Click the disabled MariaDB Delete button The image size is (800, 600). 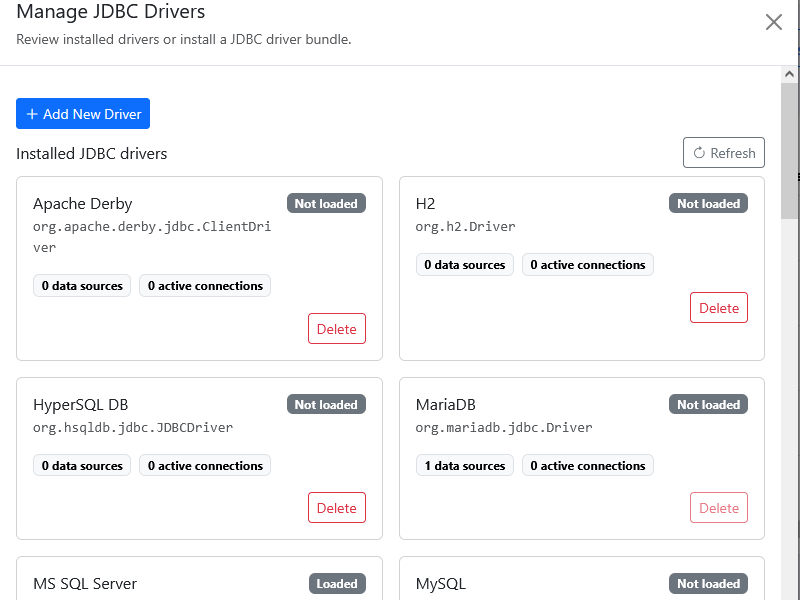point(718,508)
